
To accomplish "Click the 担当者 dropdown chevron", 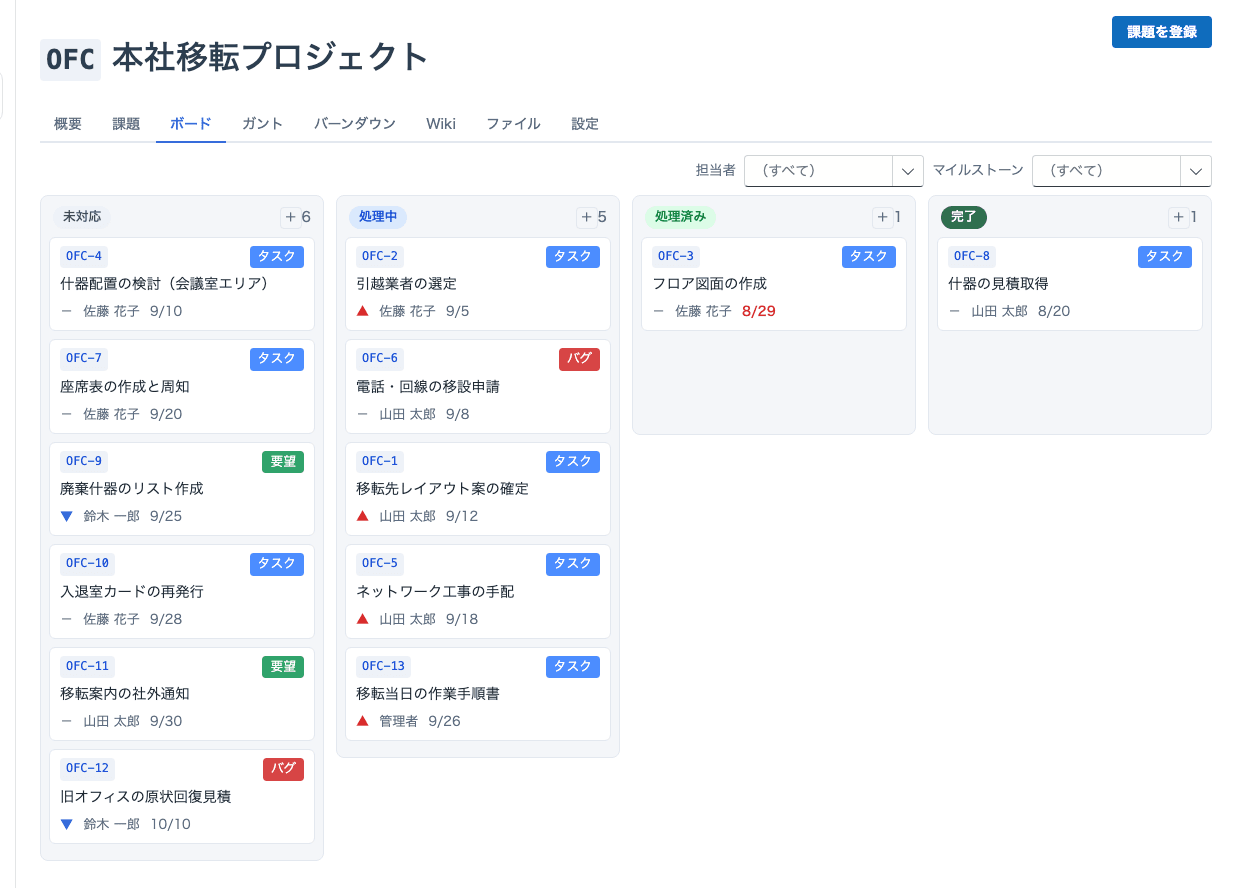I will click(x=907, y=171).
